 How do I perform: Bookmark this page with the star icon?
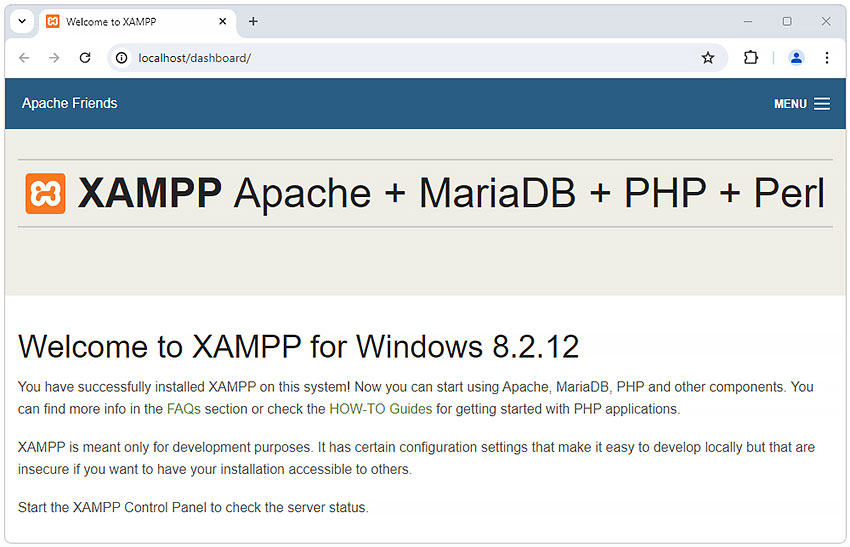pos(707,57)
